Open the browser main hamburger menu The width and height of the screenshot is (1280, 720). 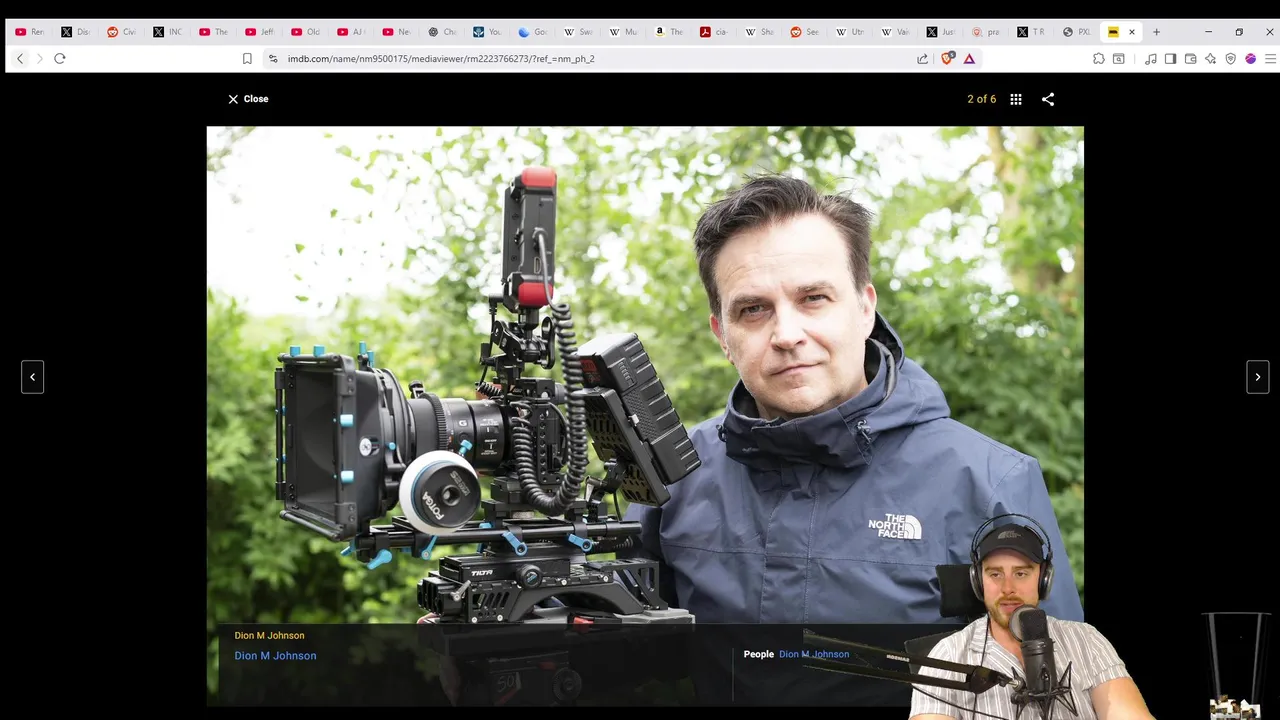point(1270,59)
